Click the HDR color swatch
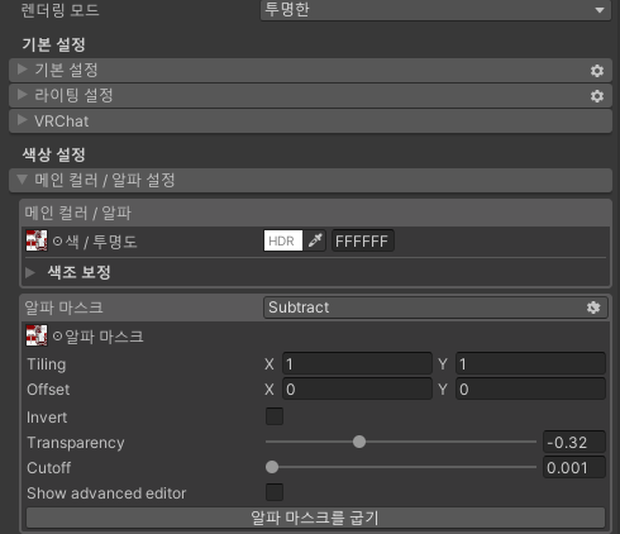The height and width of the screenshot is (534, 620). point(283,240)
